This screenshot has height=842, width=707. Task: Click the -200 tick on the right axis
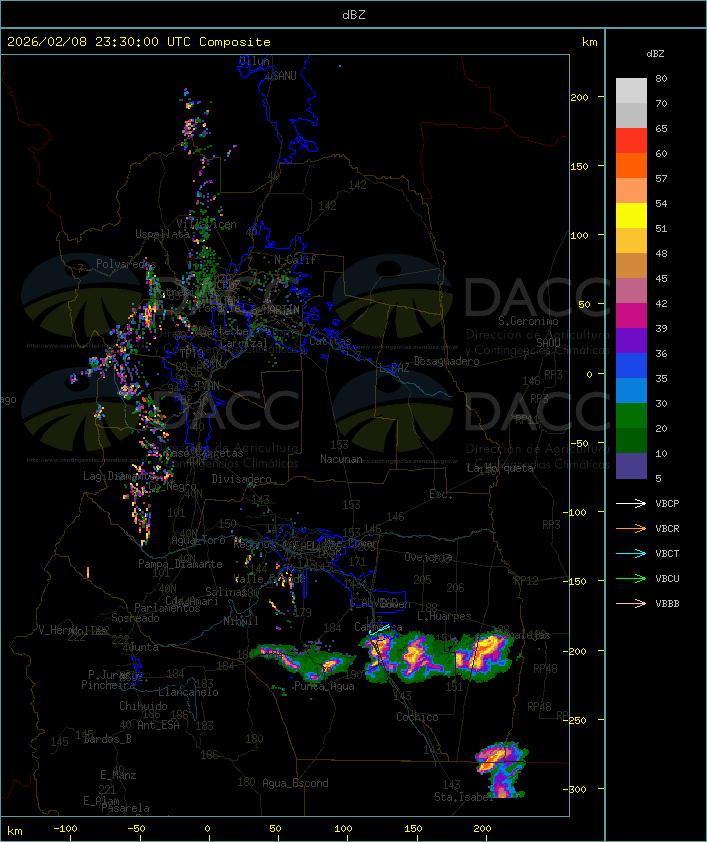pos(575,651)
